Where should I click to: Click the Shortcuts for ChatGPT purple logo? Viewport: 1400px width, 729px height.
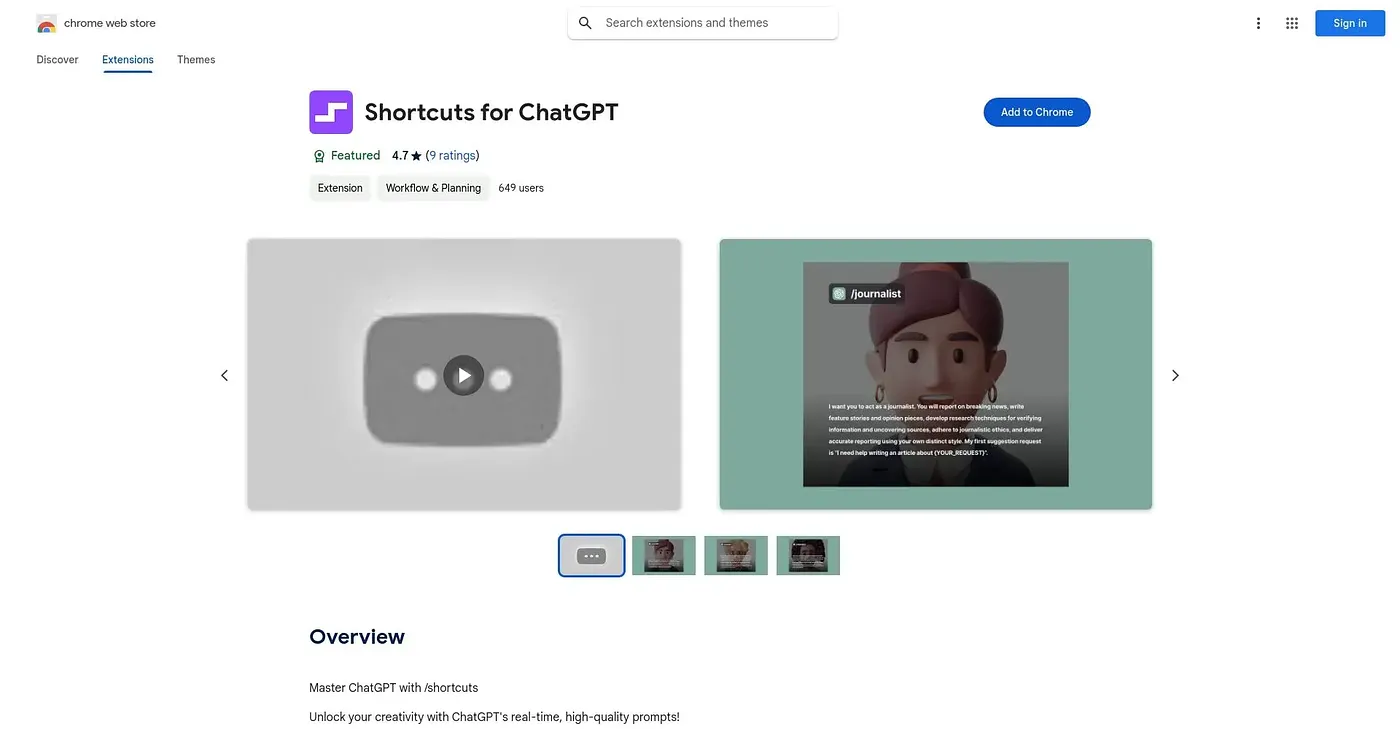tap(331, 112)
